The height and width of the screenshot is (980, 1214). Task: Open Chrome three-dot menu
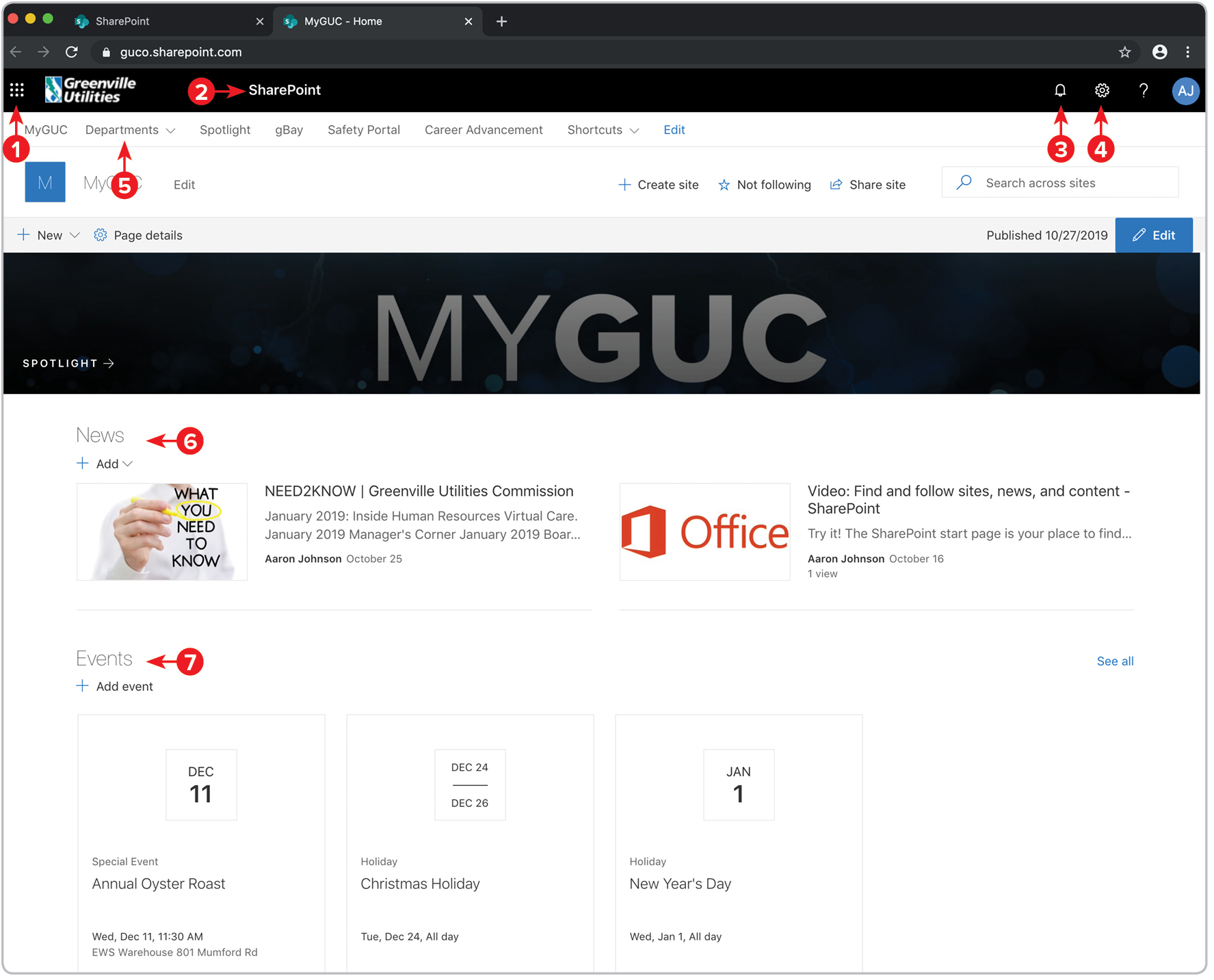[1188, 52]
